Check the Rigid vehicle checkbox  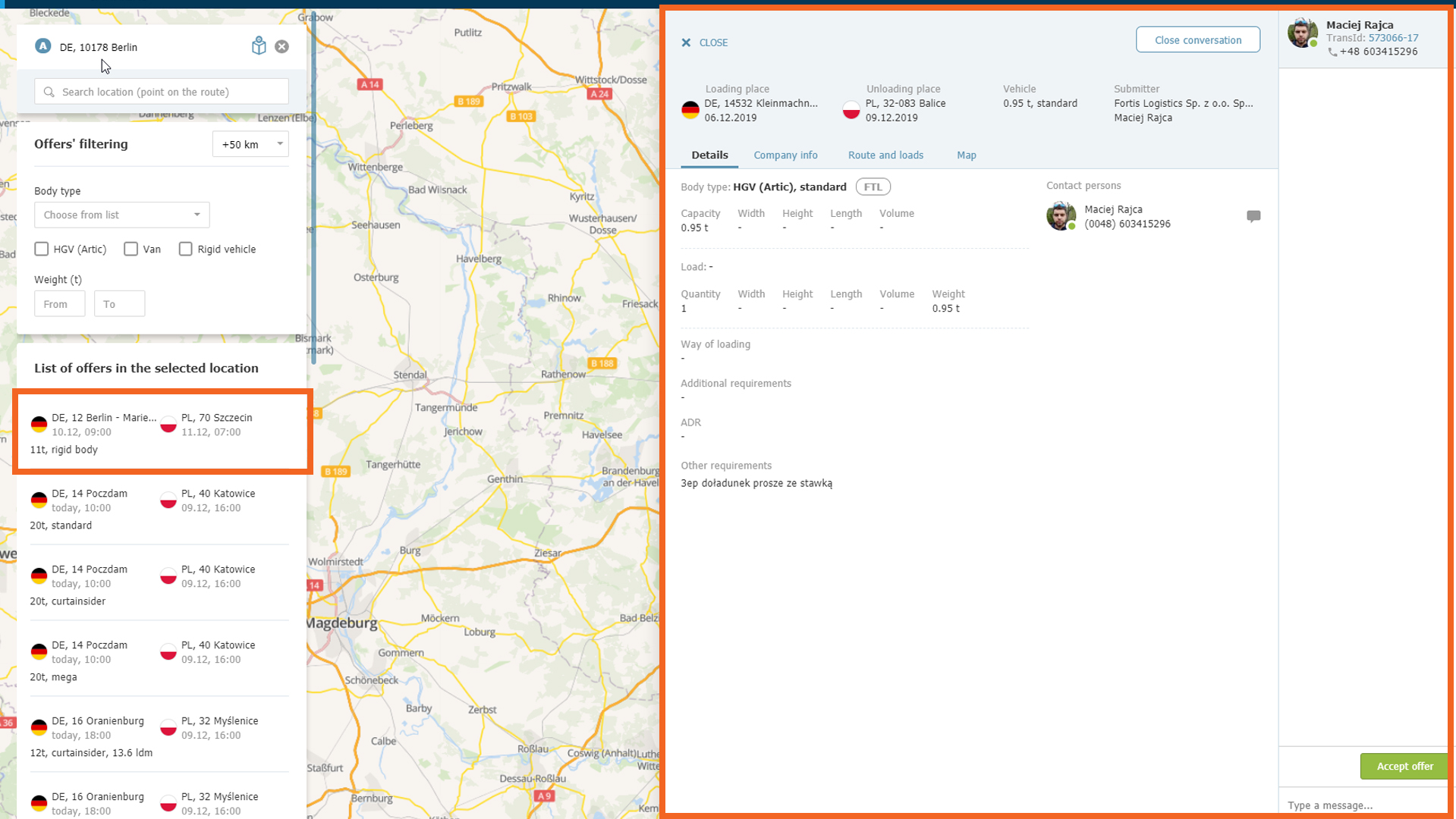[x=186, y=249]
